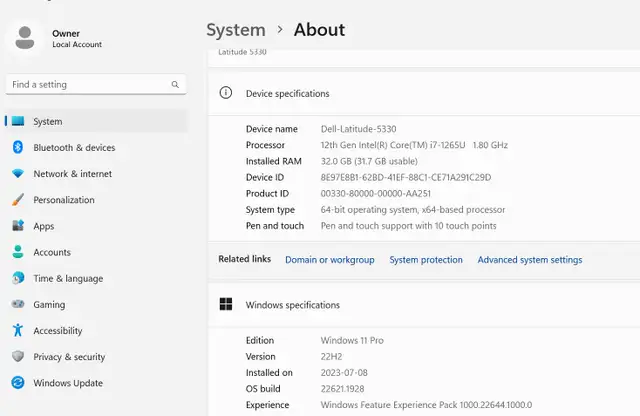The image size is (640, 416).
Task: Click the Privacy & security shield icon
Action: click(18, 356)
